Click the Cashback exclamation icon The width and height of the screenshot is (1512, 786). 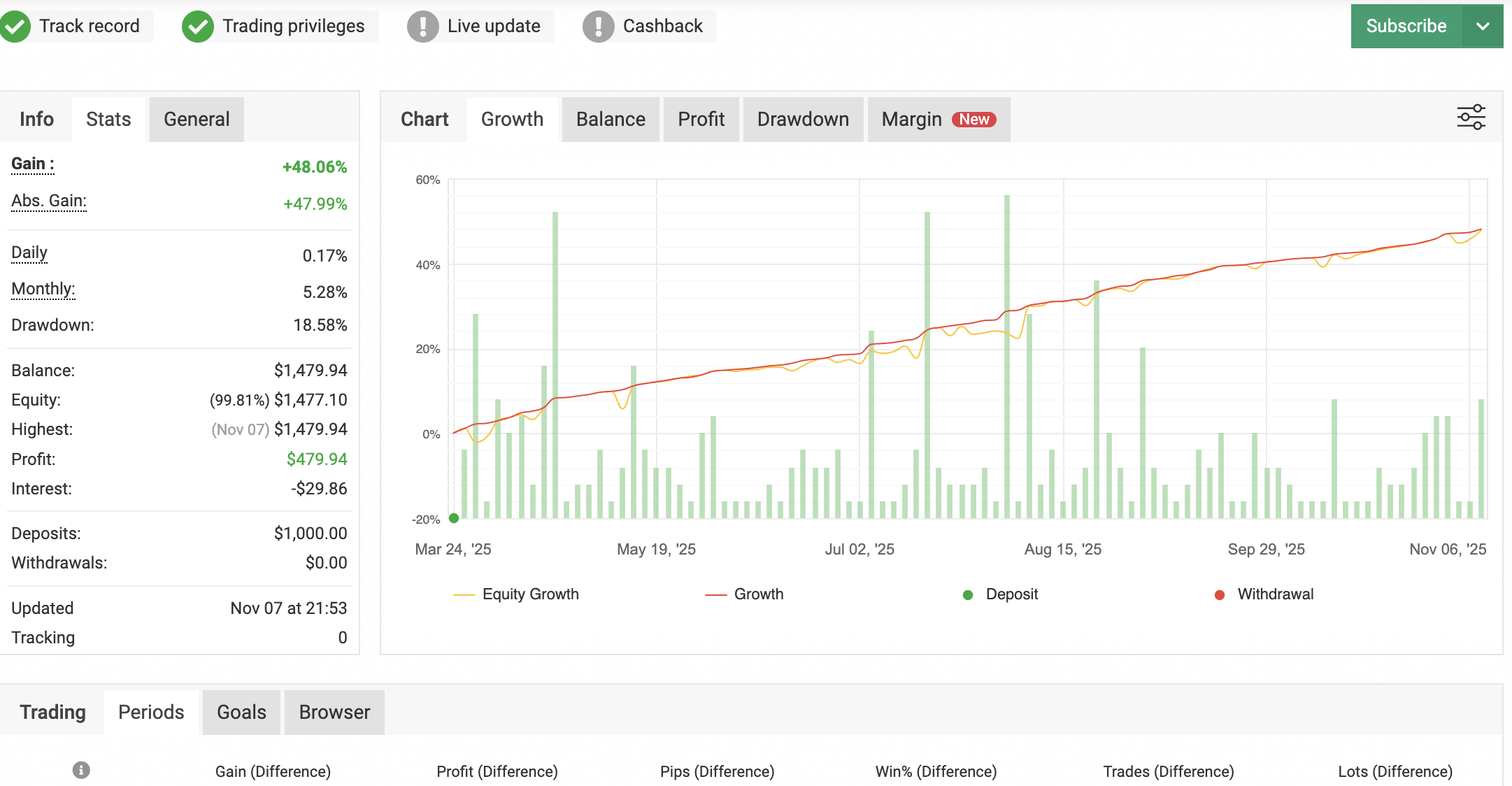tap(598, 27)
